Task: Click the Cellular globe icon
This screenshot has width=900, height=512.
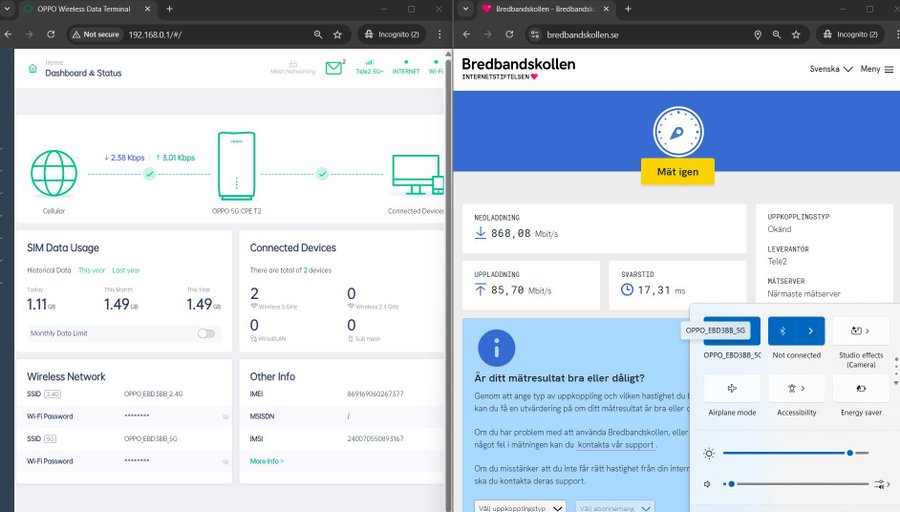Action: coord(54,173)
